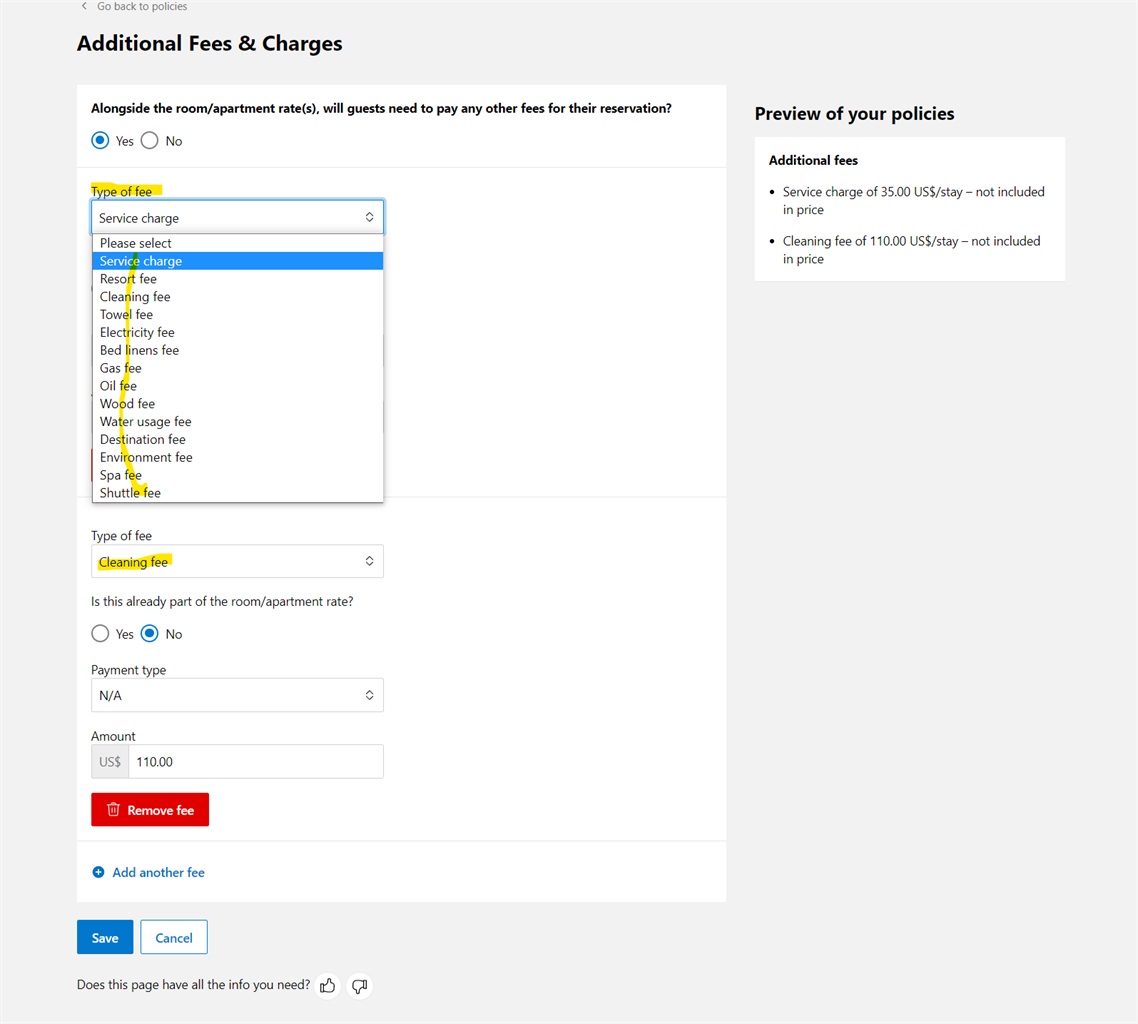Select No for guests paying other fees
This screenshot has height=1024, width=1138.
coord(150,141)
